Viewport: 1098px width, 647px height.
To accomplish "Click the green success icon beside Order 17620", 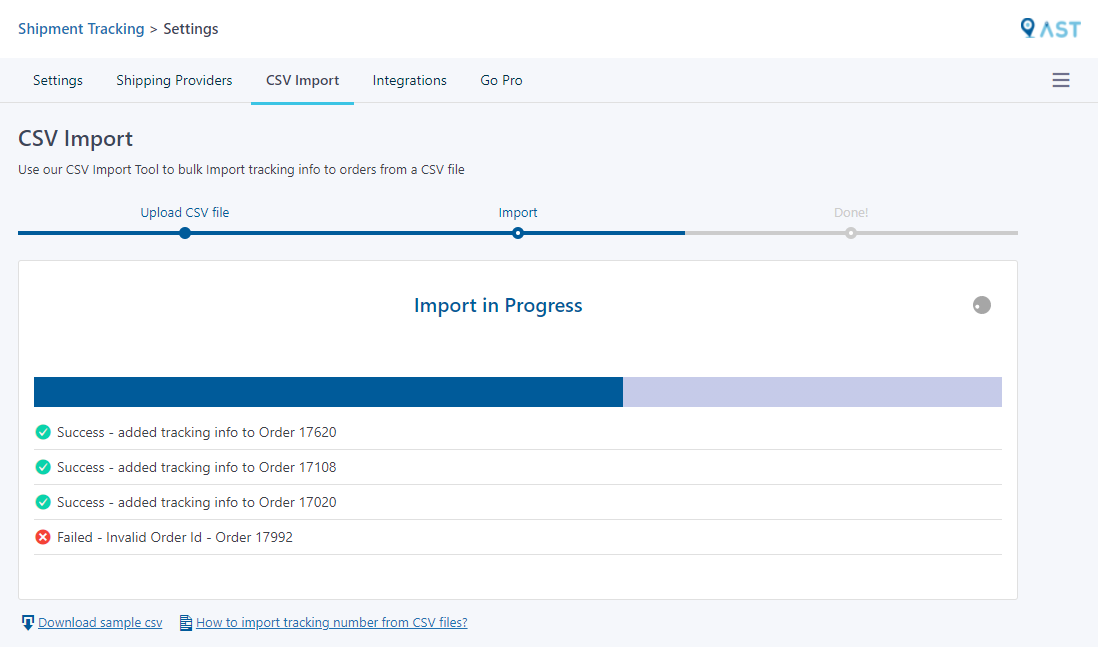I will pyautogui.click(x=42, y=432).
